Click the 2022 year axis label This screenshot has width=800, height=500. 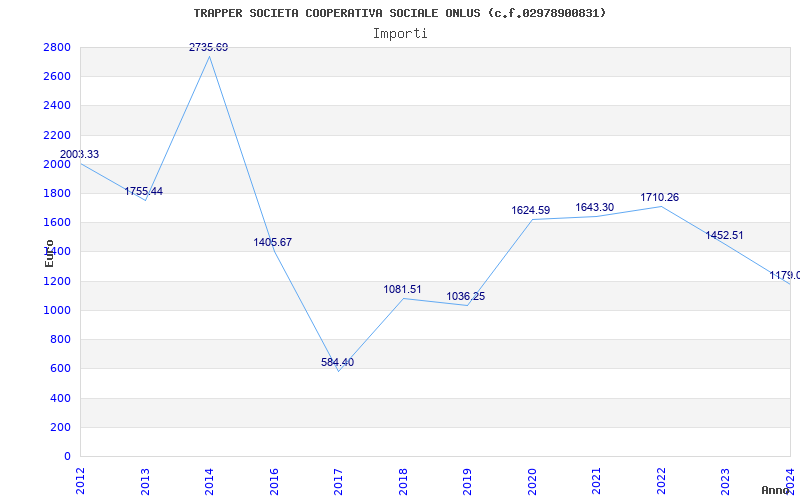[661, 481]
